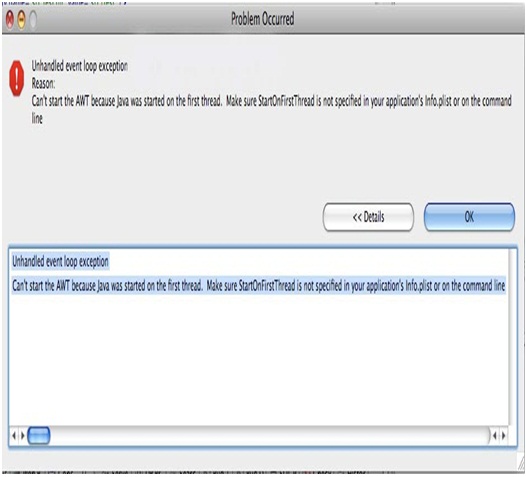Collapse details using the << Details button
Viewport: 526px width, 477px height.
[x=368, y=217]
